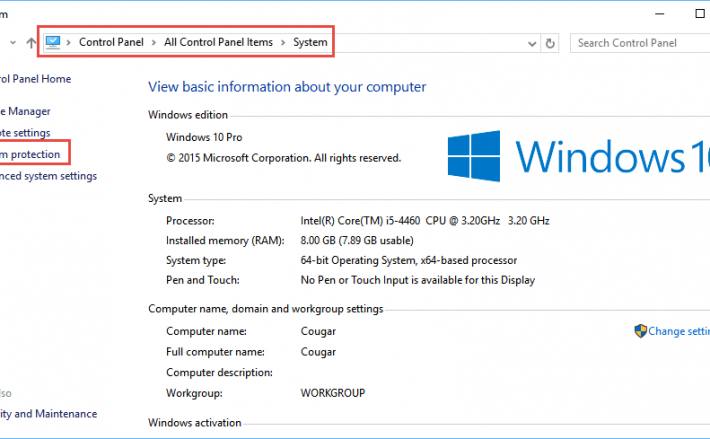Click the computer icon in address bar
Image resolution: width=710 pixels, height=439 pixels.
point(53,42)
